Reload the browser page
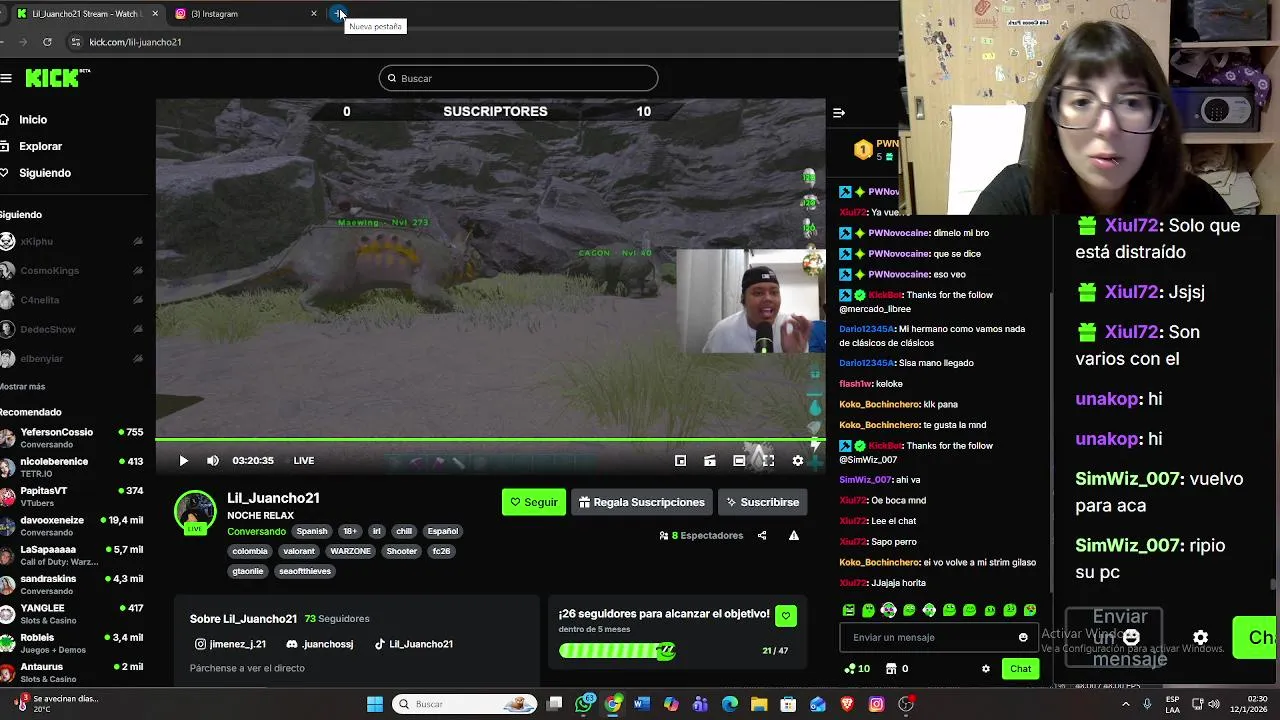Image resolution: width=1280 pixels, height=720 pixels. 47,42
